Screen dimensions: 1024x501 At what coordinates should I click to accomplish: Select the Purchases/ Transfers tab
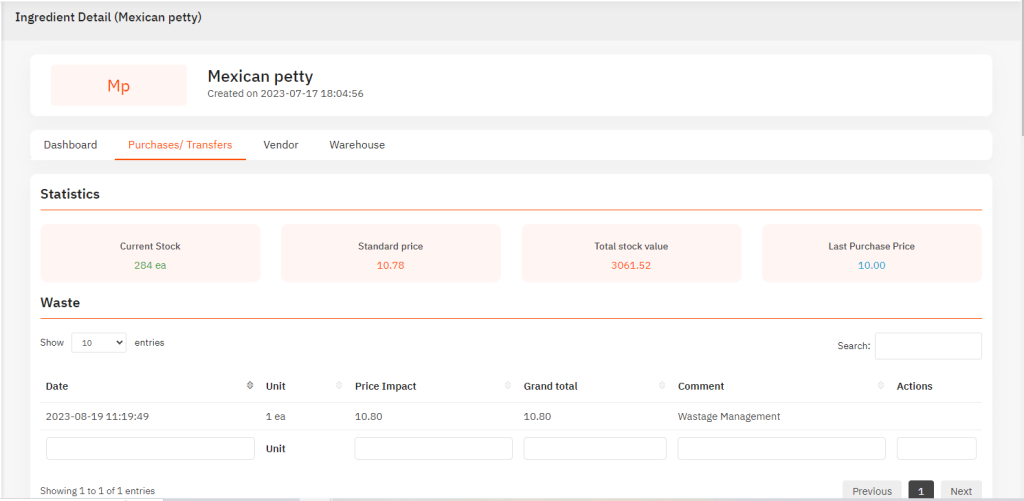tap(180, 145)
